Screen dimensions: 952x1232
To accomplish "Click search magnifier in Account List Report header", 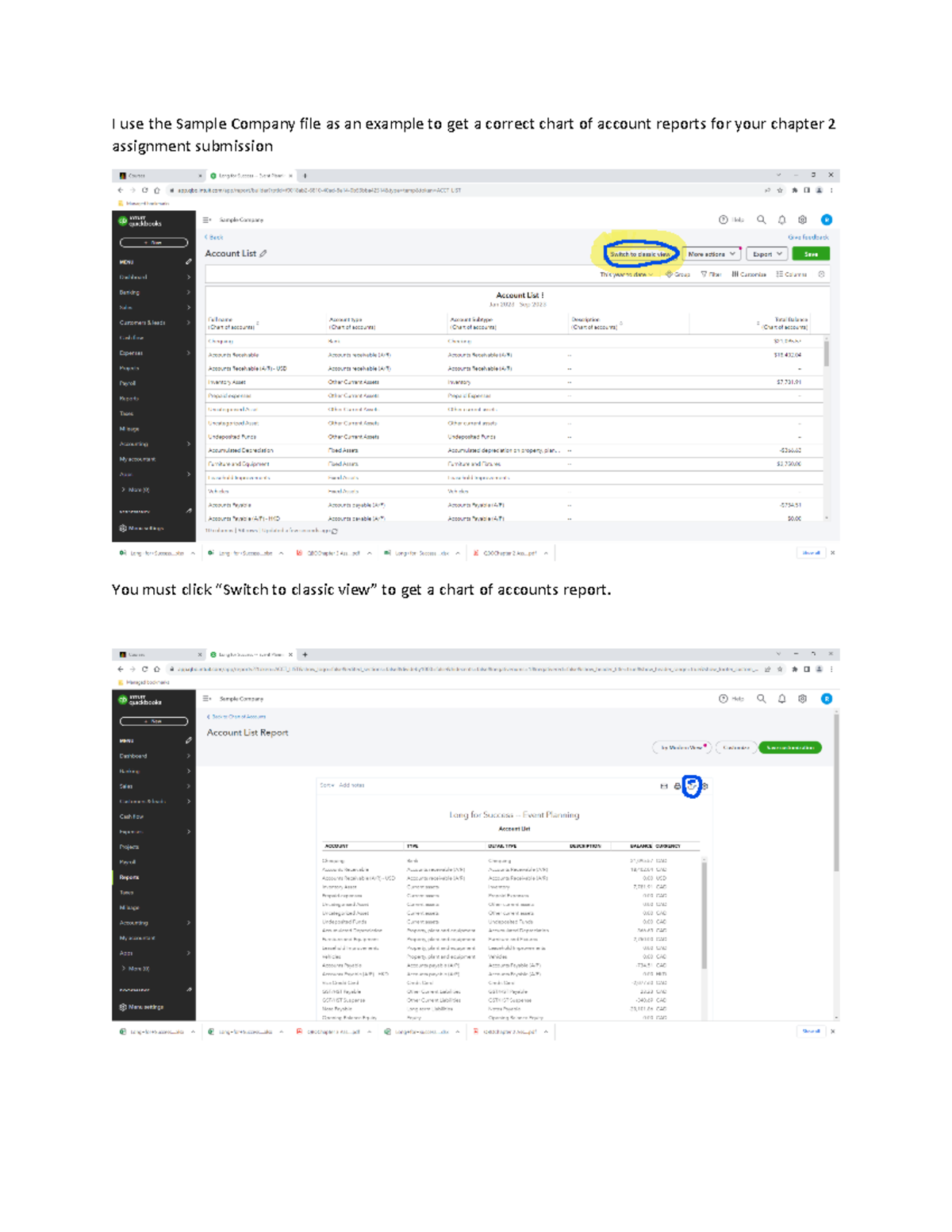I will pos(762,699).
